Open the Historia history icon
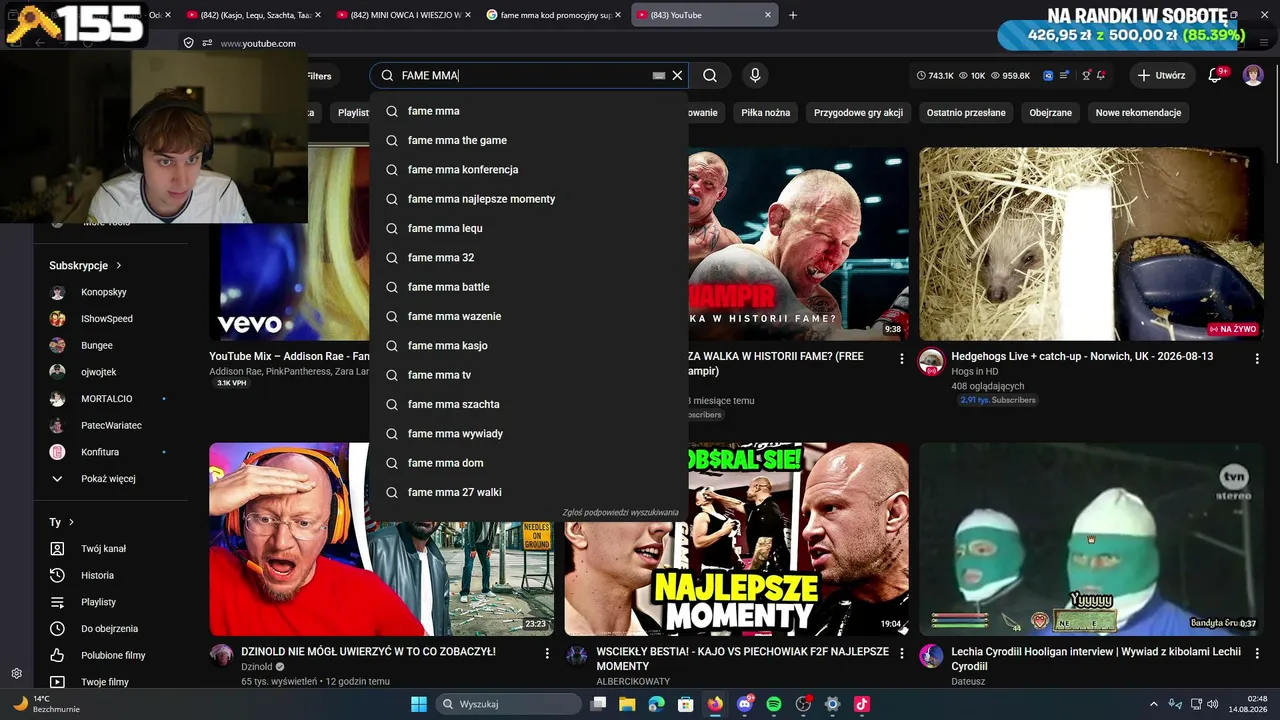Screen dimensions: 1280x720 click(x=58, y=575)
